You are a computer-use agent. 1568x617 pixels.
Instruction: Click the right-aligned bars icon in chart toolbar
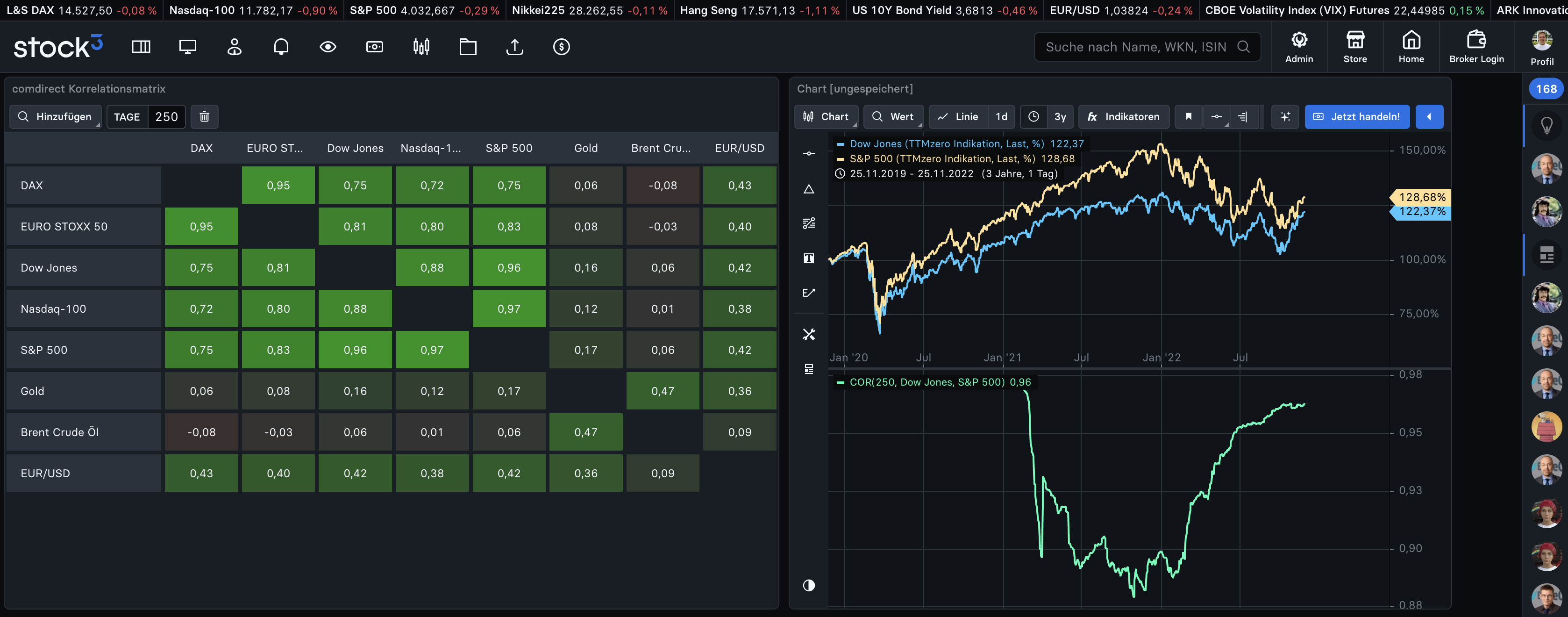click(1243, 116)
